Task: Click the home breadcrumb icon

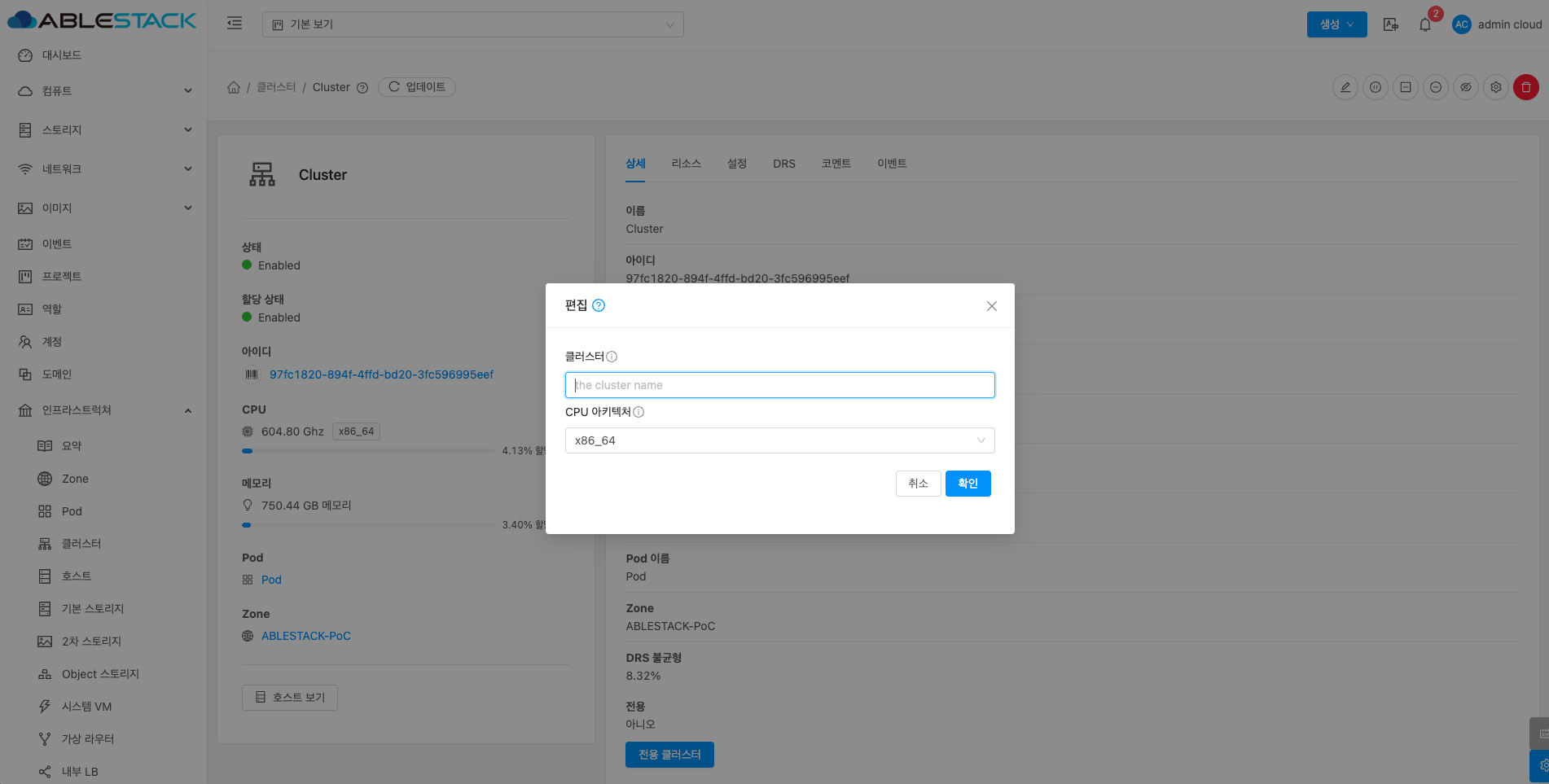Action: click(x=234, y=87)
